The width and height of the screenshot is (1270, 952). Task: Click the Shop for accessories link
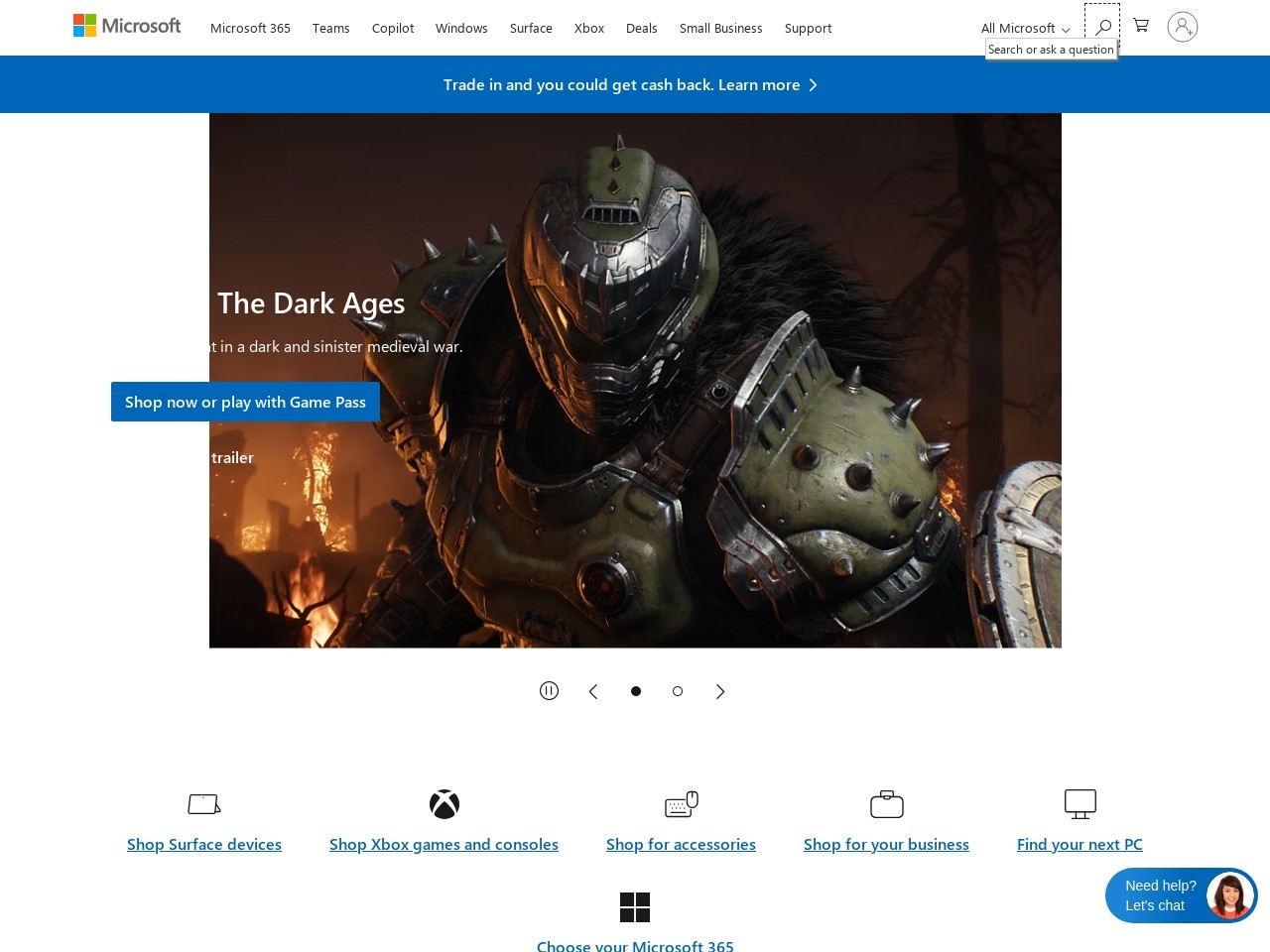point(681,845)
